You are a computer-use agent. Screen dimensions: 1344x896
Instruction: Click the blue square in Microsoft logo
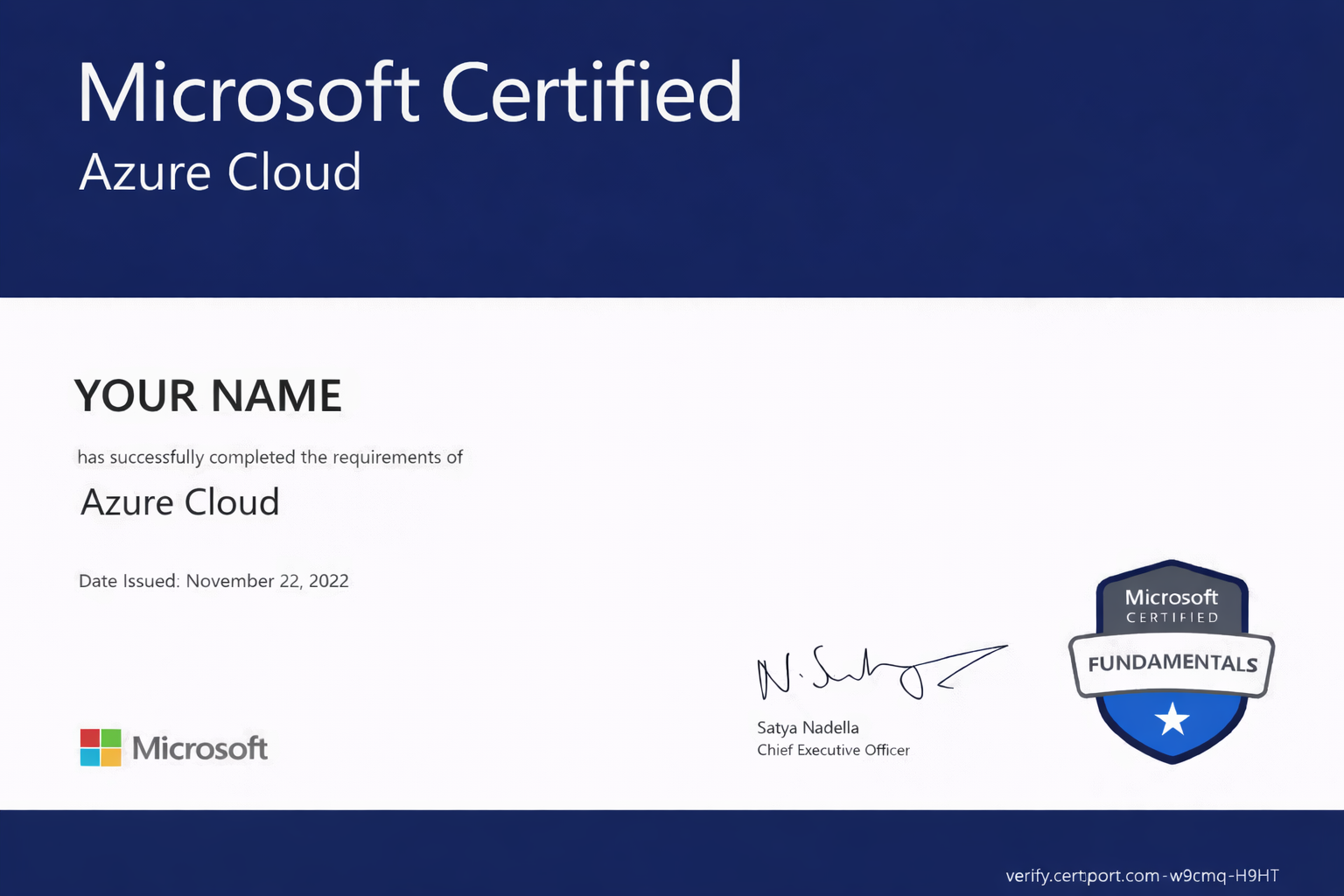90,758
